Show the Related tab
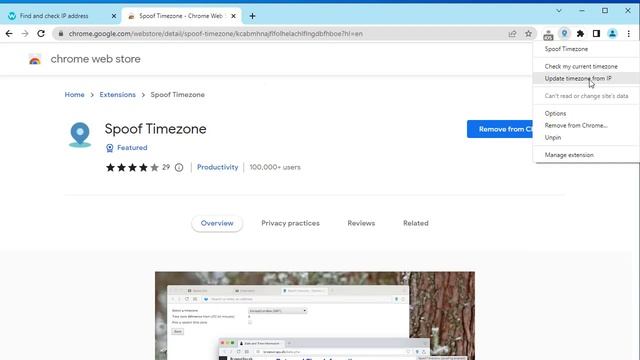The width and height of the screenshot is (640, 360). coord(416,223)
